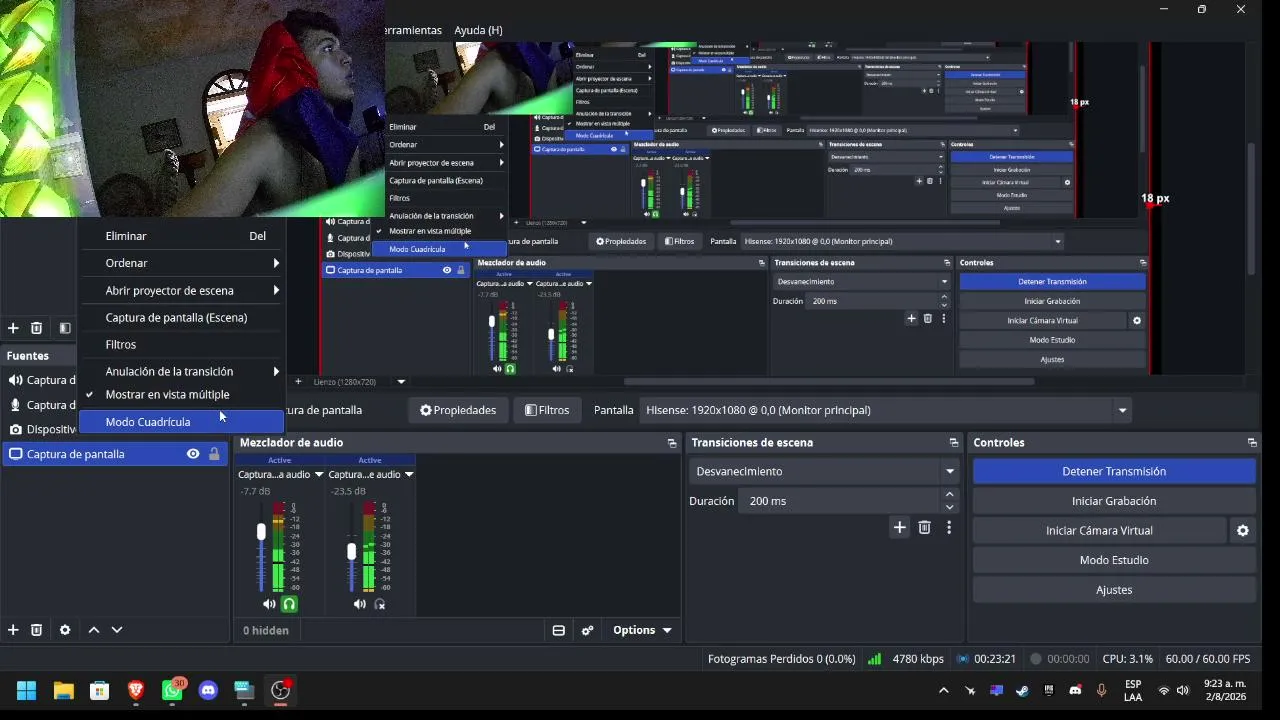Choose Eliminar in the context menu

182,236
